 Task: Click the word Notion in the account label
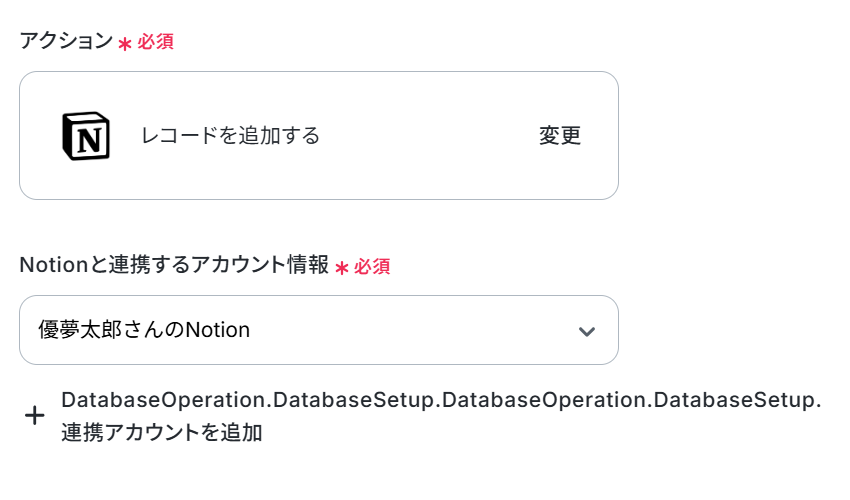(54, 265)
